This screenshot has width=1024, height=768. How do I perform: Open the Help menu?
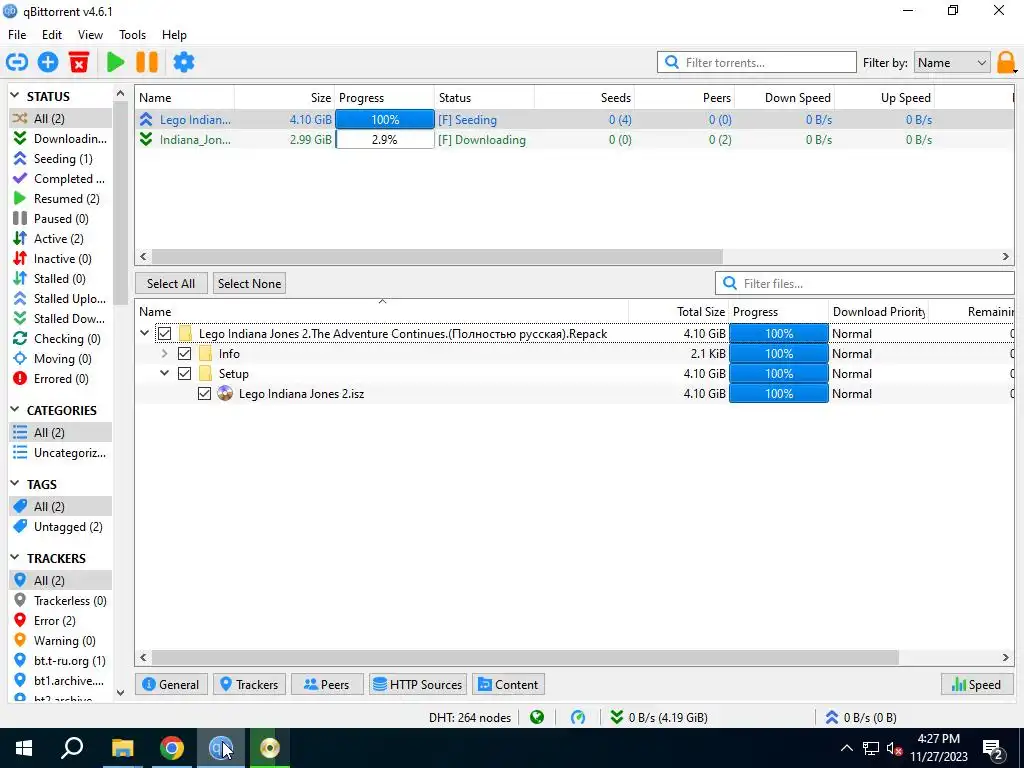tap(174, 35)
